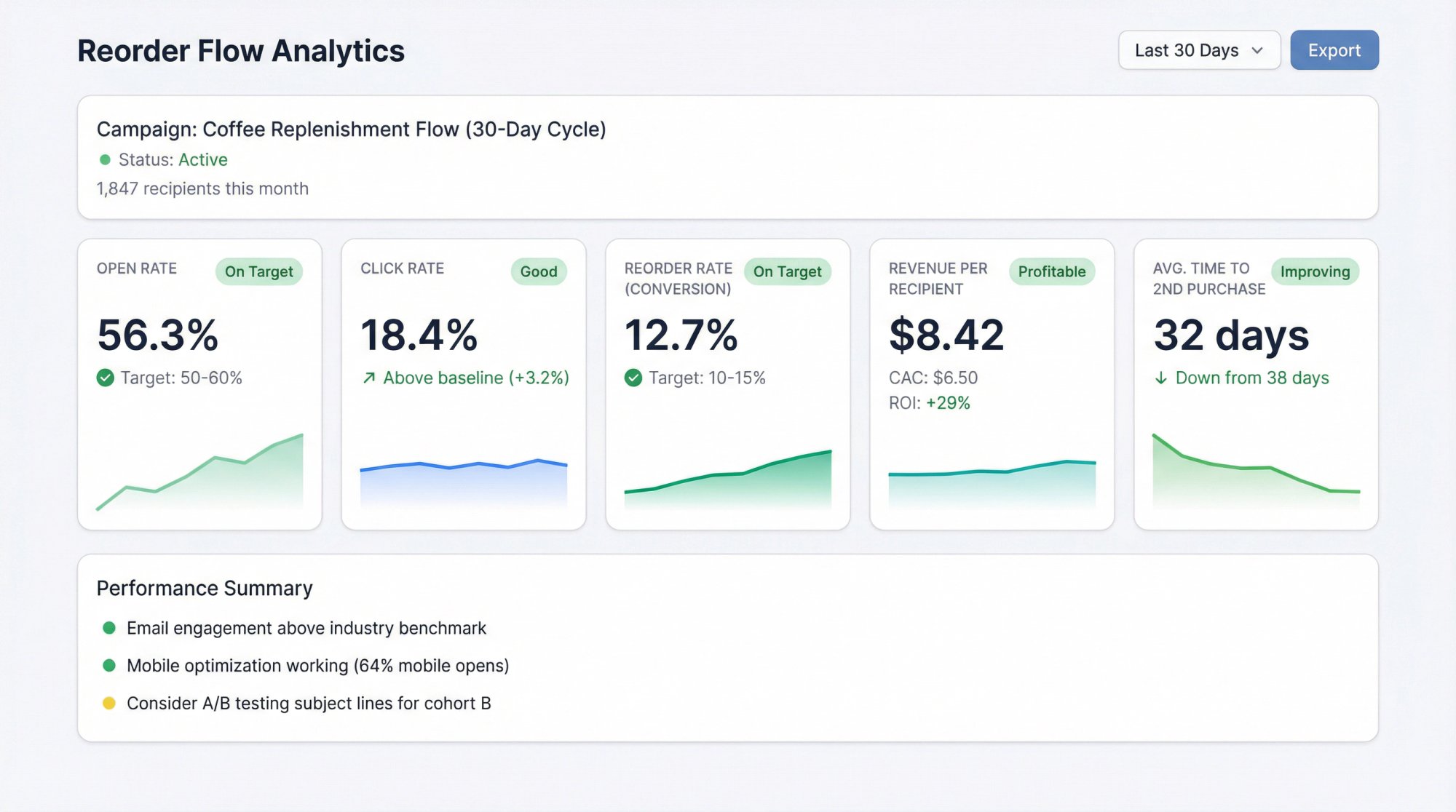This screenshot has width=1456, height=812.
Task: Click the AVG. TIME TO 2ND PURCHASE label
Action: click(1209, 279)
